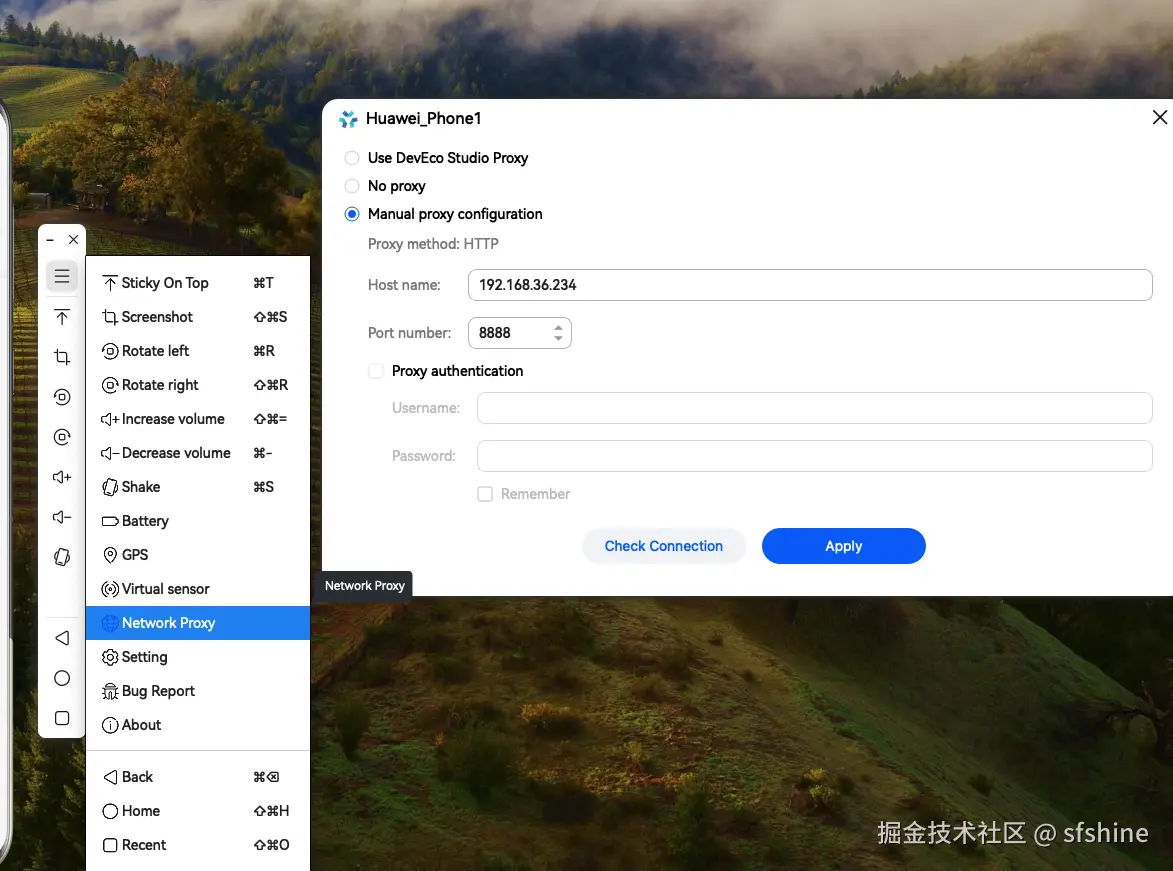This screenshot has height=871, width=1173.
Task: Click volume down icon in emulator sidebar
Action: (62, 517)
